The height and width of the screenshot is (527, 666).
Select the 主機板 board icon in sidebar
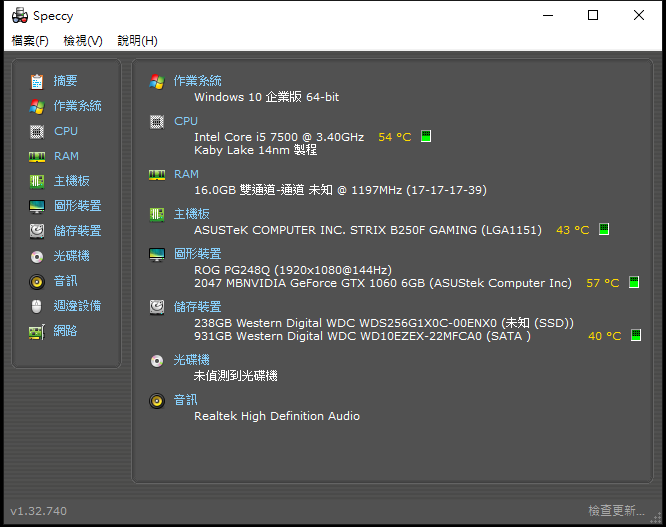[37, 182]
